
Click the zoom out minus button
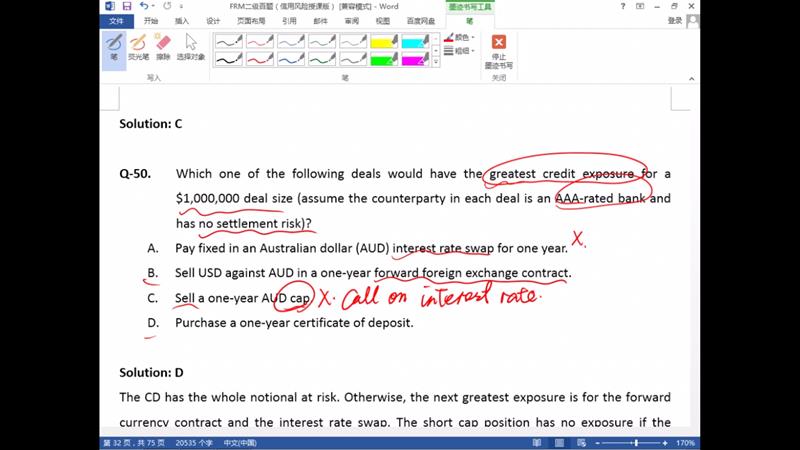pyautogui.click(x=597, y=443)
